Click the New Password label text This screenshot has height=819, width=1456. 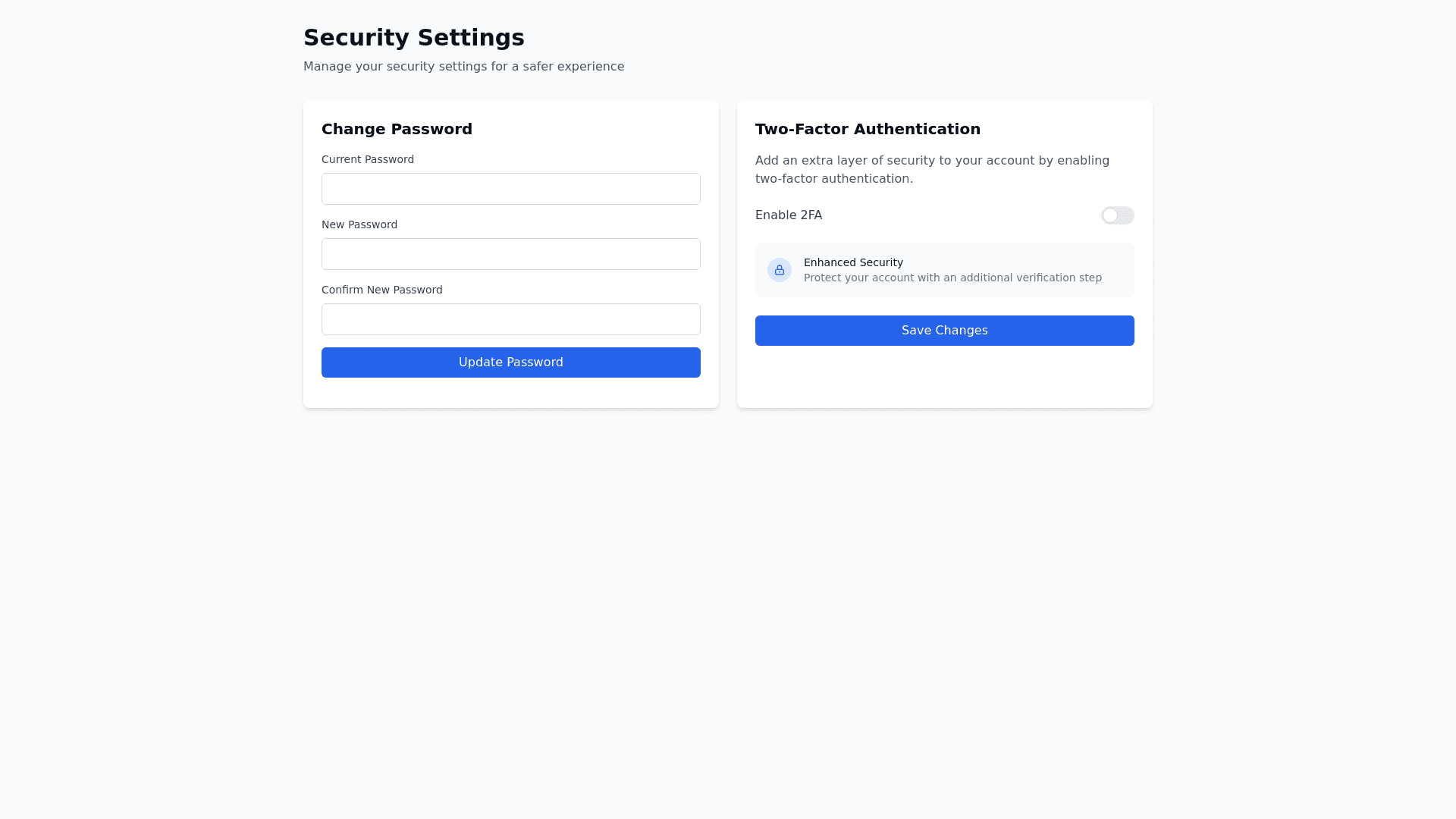point(359,224)
